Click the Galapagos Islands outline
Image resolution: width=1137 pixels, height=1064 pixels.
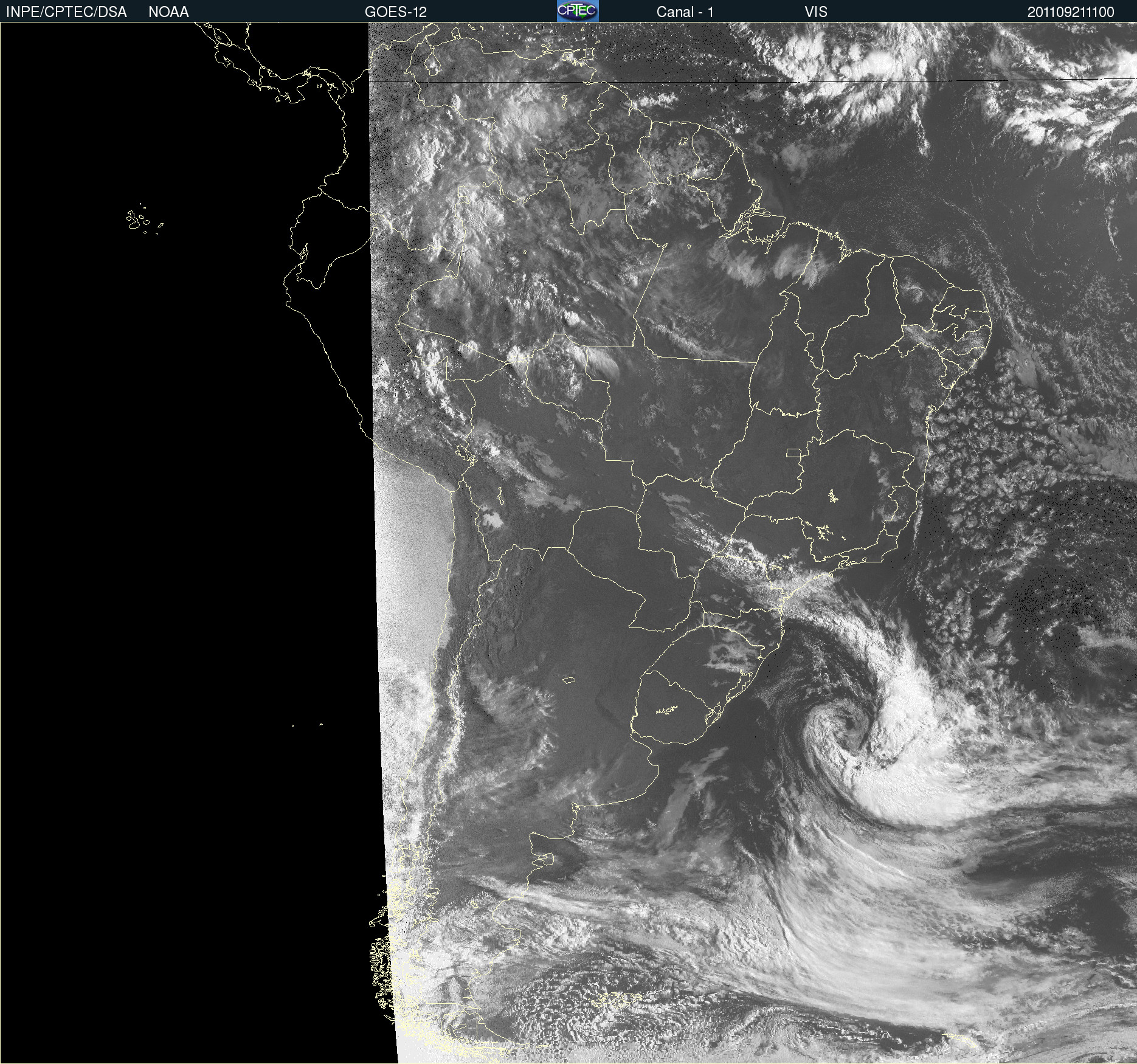click(144, 219)
